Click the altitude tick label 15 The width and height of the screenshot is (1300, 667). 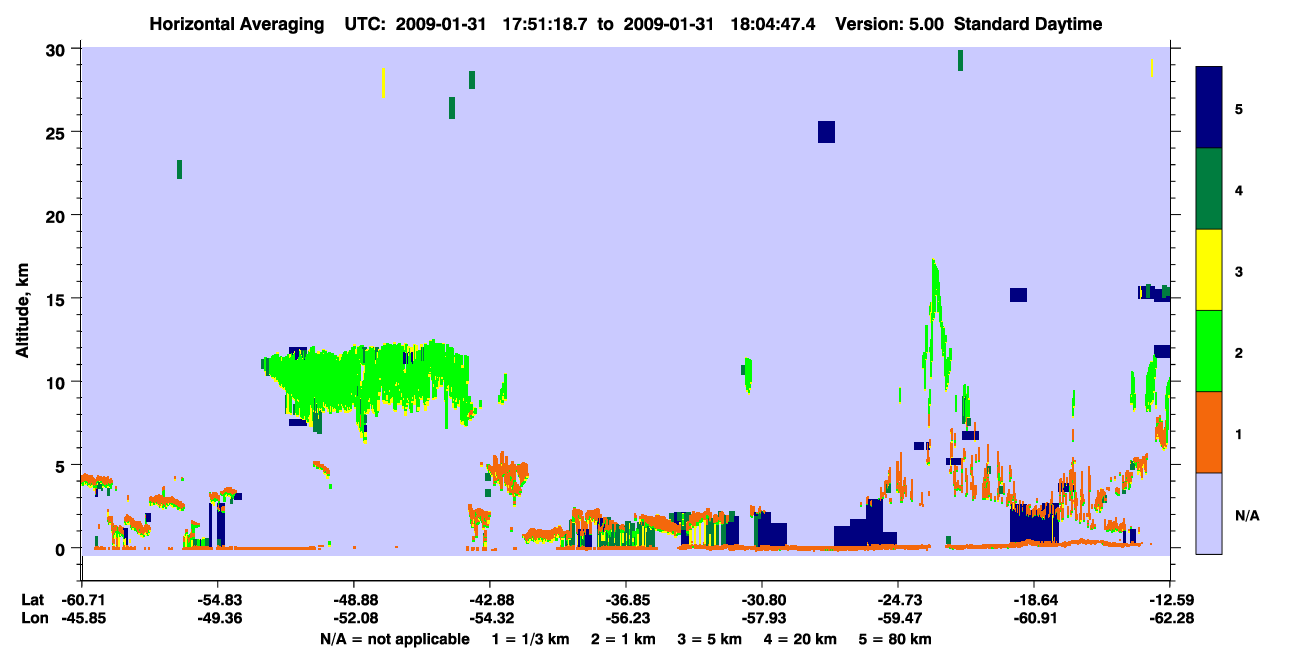point(58,298)
